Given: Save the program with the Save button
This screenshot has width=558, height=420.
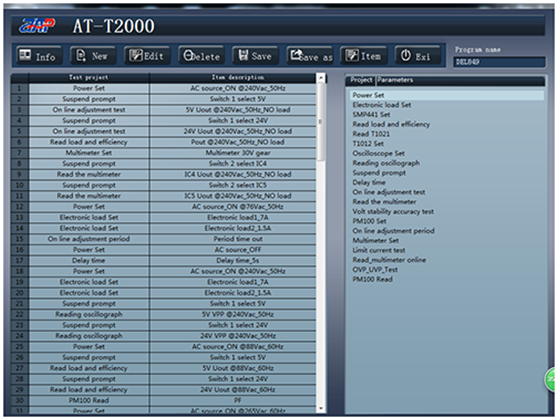Looking at the screenshot, I should (x=255, y=56).
